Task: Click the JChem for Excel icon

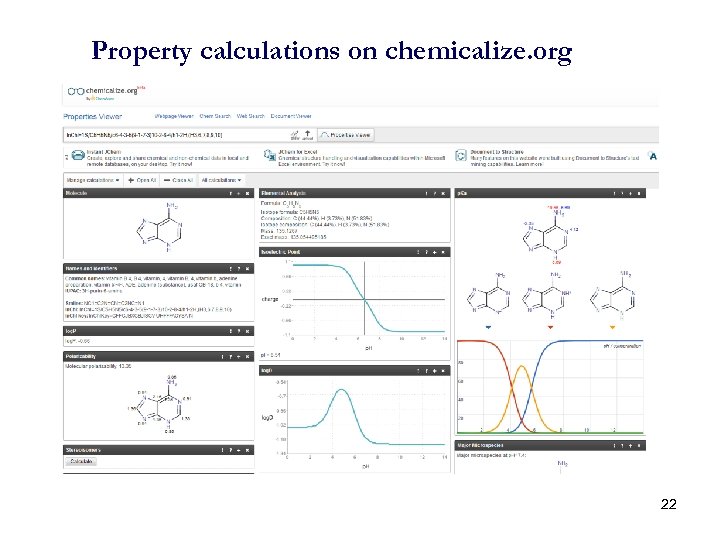Action: 270,156
